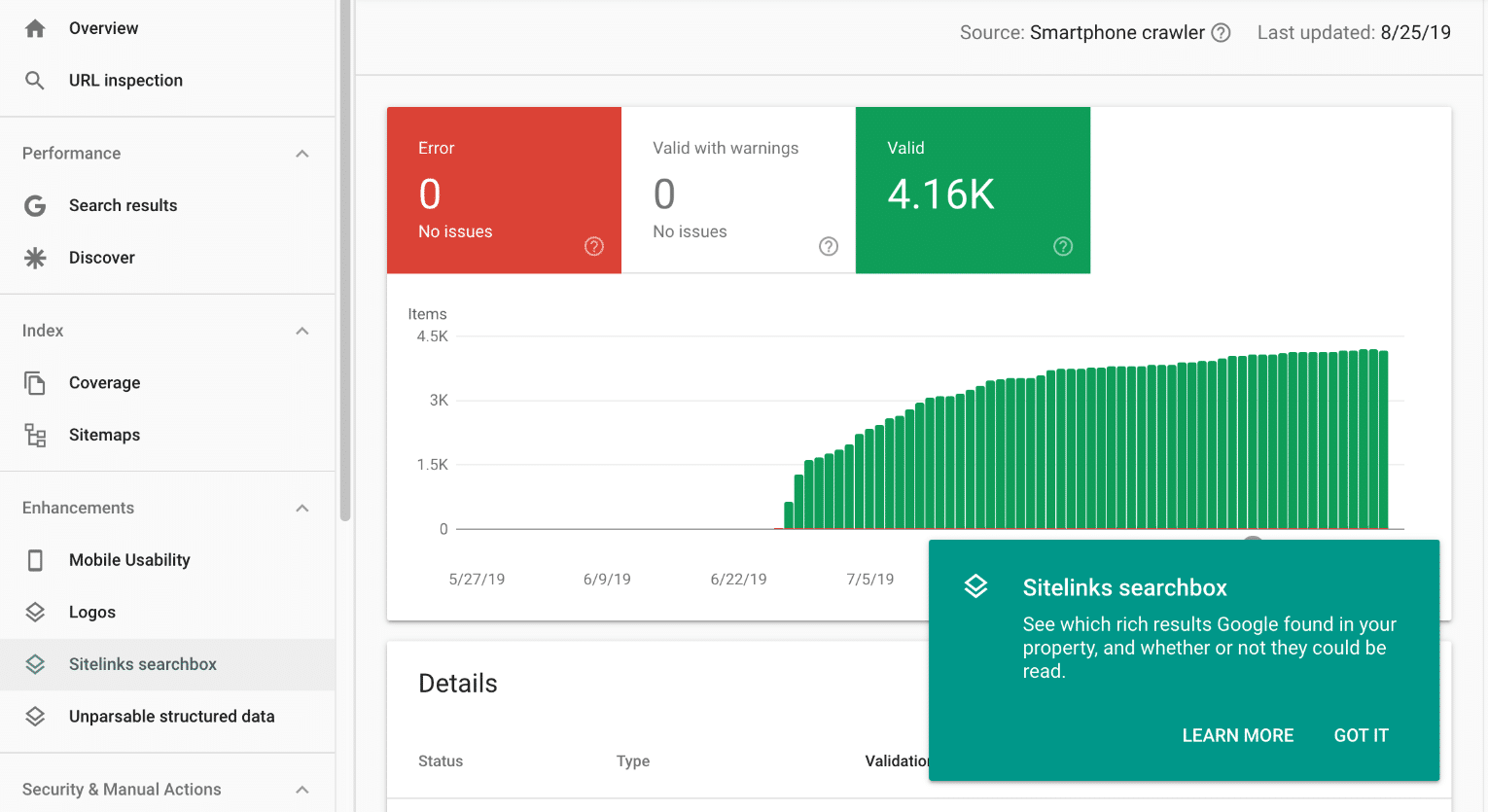Click the Logos enhancement icon
Image resolution: width=1488 pixels, height=812 pixels.
35,612
